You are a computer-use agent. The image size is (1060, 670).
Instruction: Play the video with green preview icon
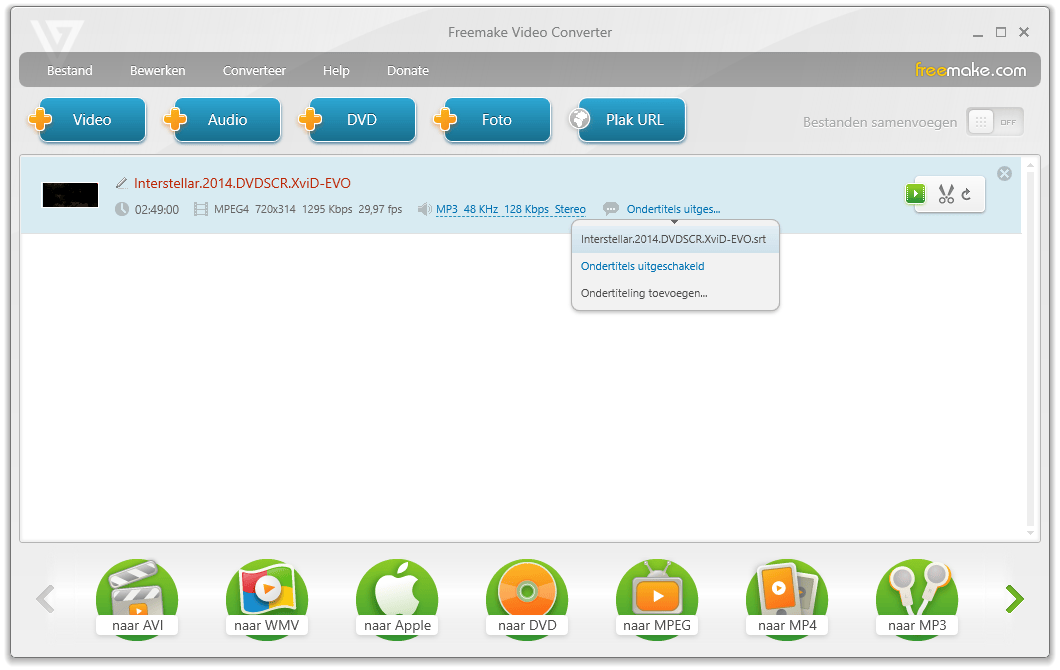(x=915, y=194)
